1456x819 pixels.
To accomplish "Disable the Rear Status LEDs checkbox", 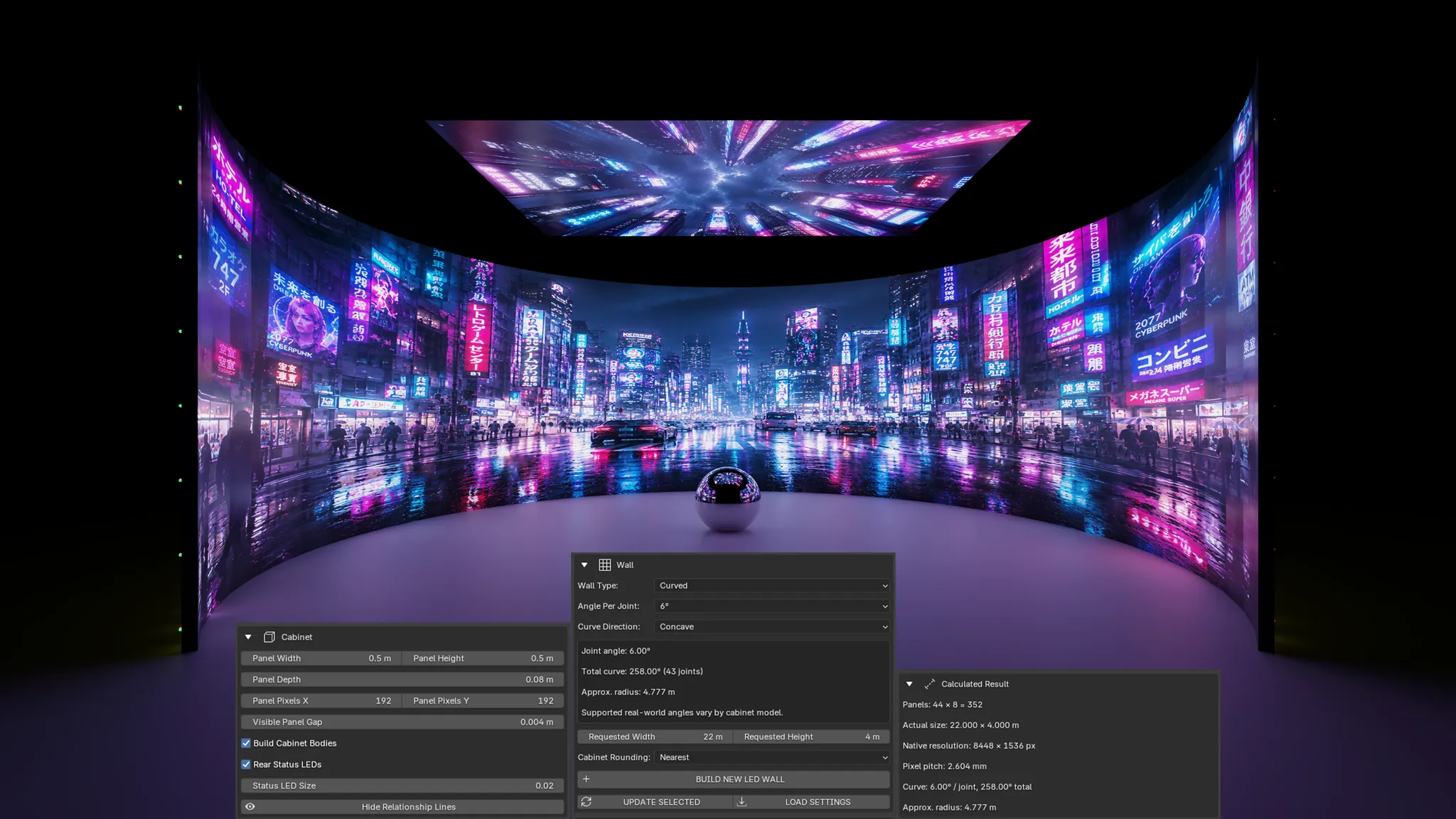I will pos(246,765).
